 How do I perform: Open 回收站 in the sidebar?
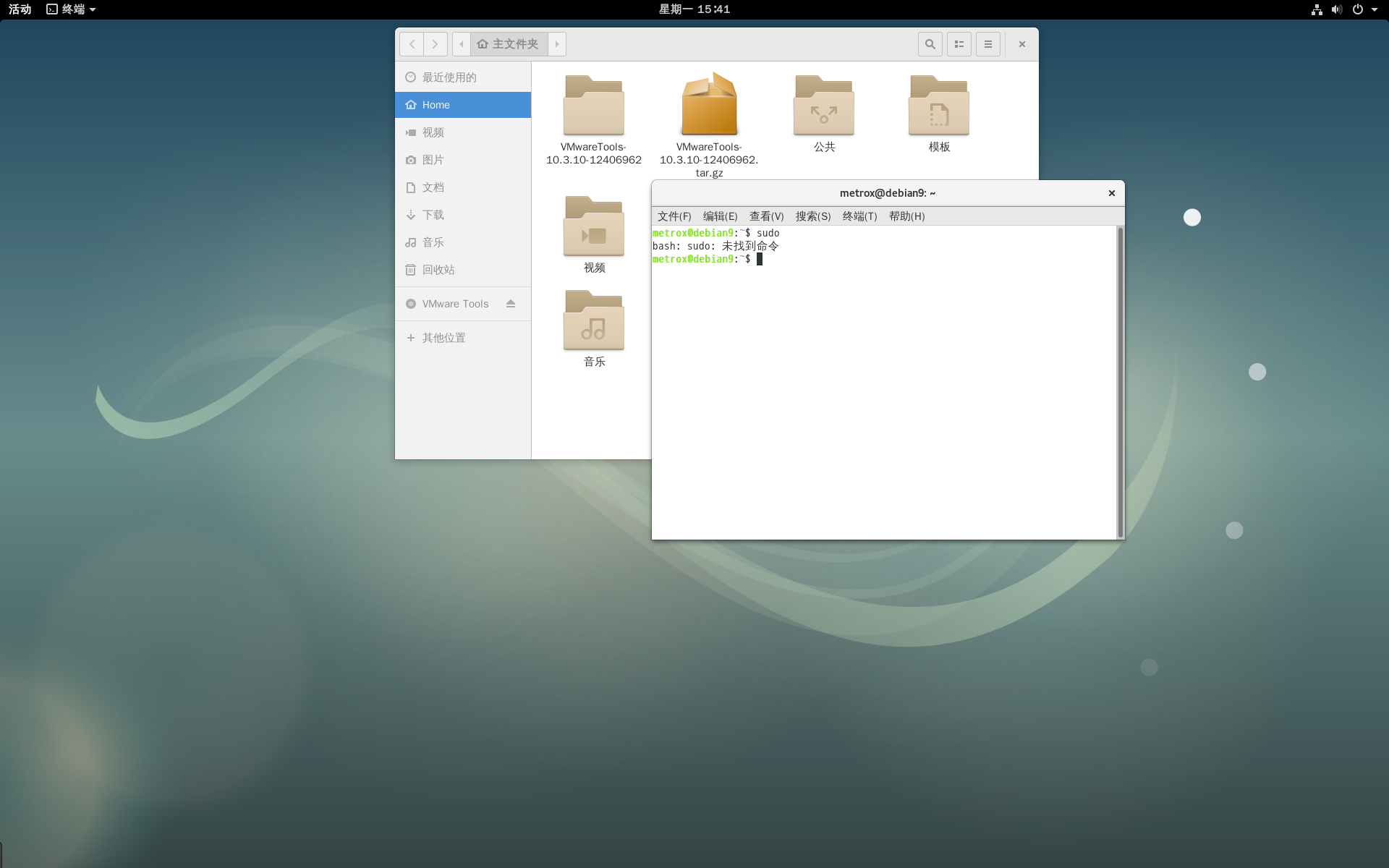tap(463, 270)
